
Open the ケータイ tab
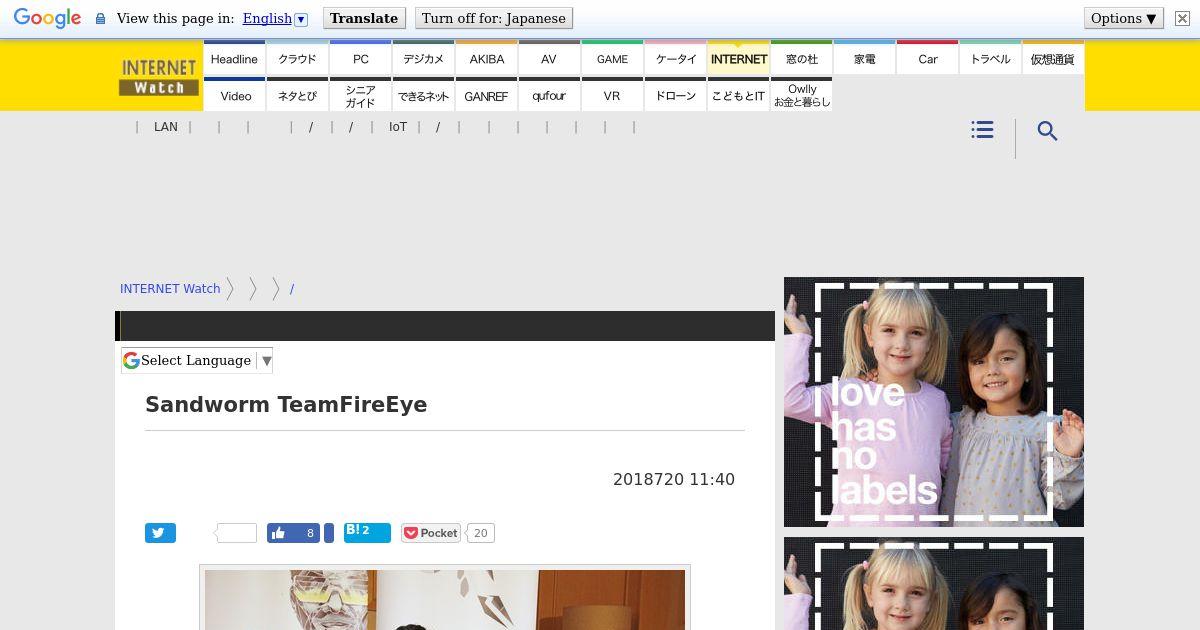(675, 59)
